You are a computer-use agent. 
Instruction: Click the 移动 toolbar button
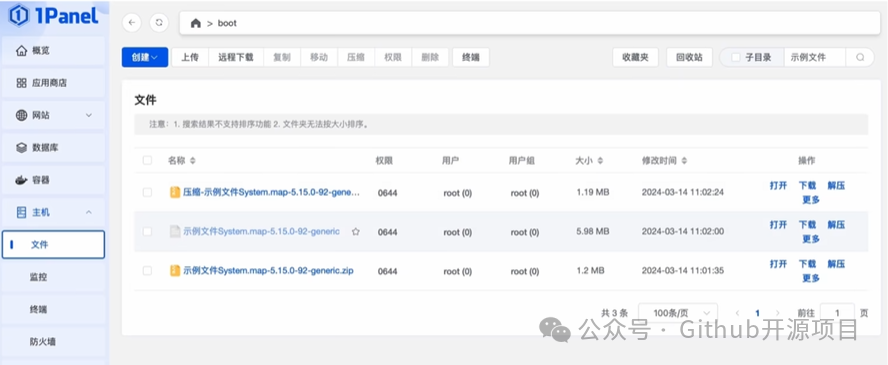[319, 57]
